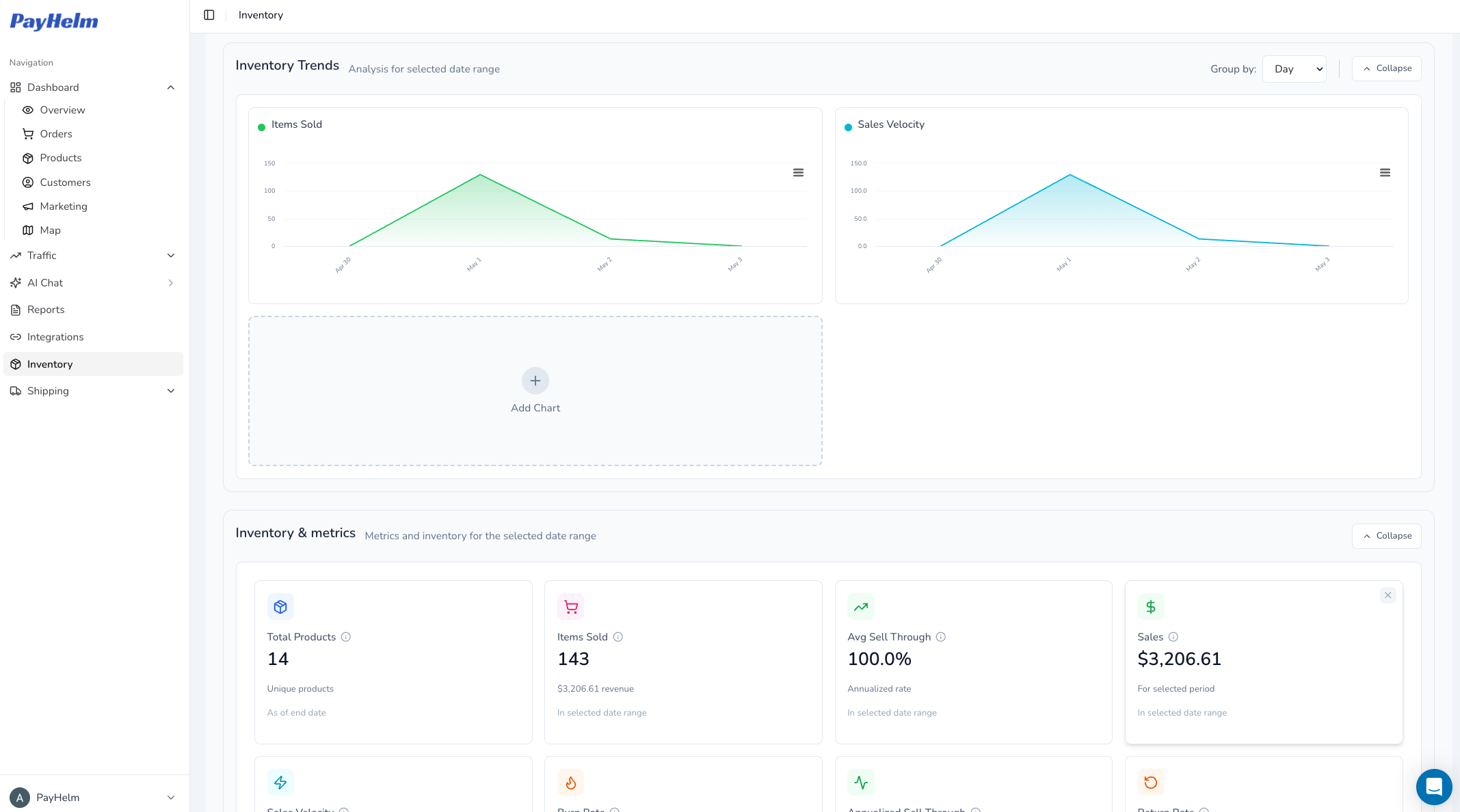
Task: Expand the Traffic menu chevron
Action: coord(171,256)
